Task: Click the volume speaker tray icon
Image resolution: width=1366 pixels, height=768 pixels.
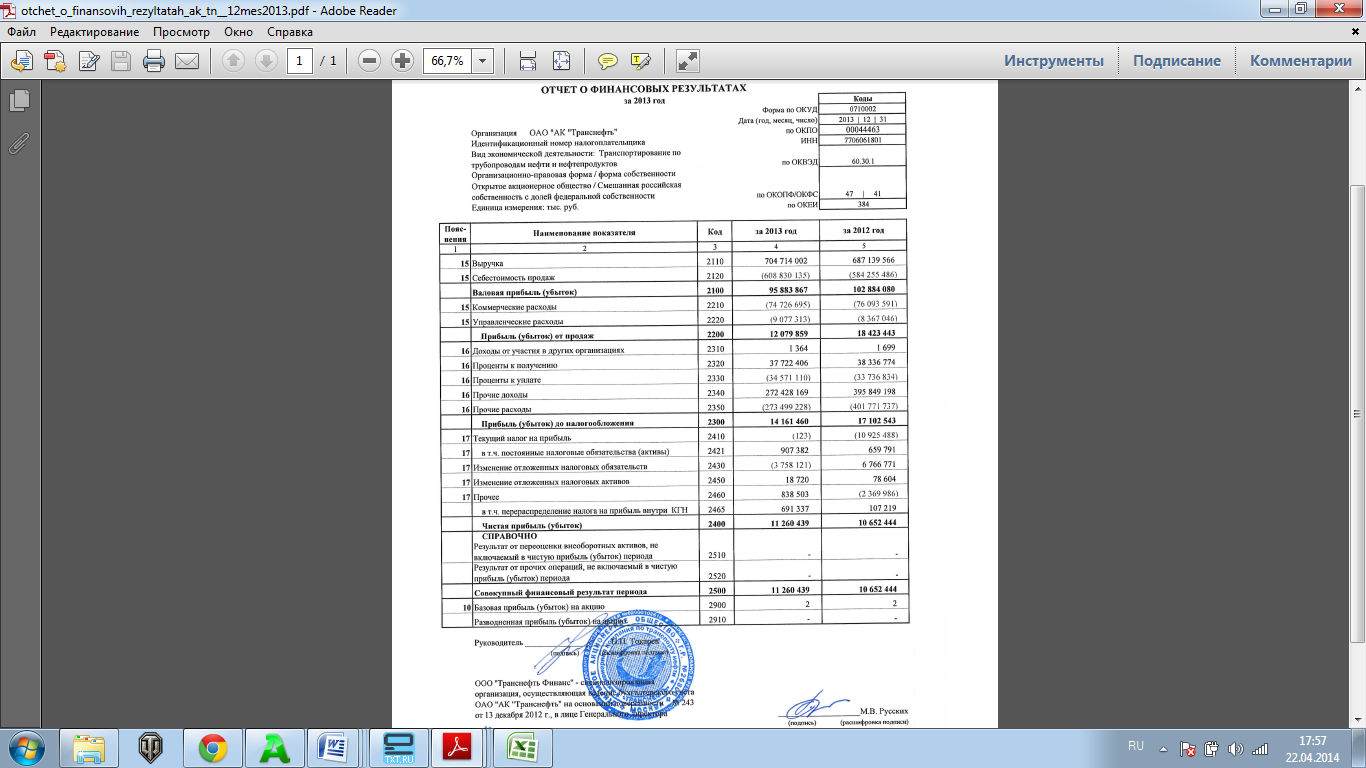Action: point(1236,748)
